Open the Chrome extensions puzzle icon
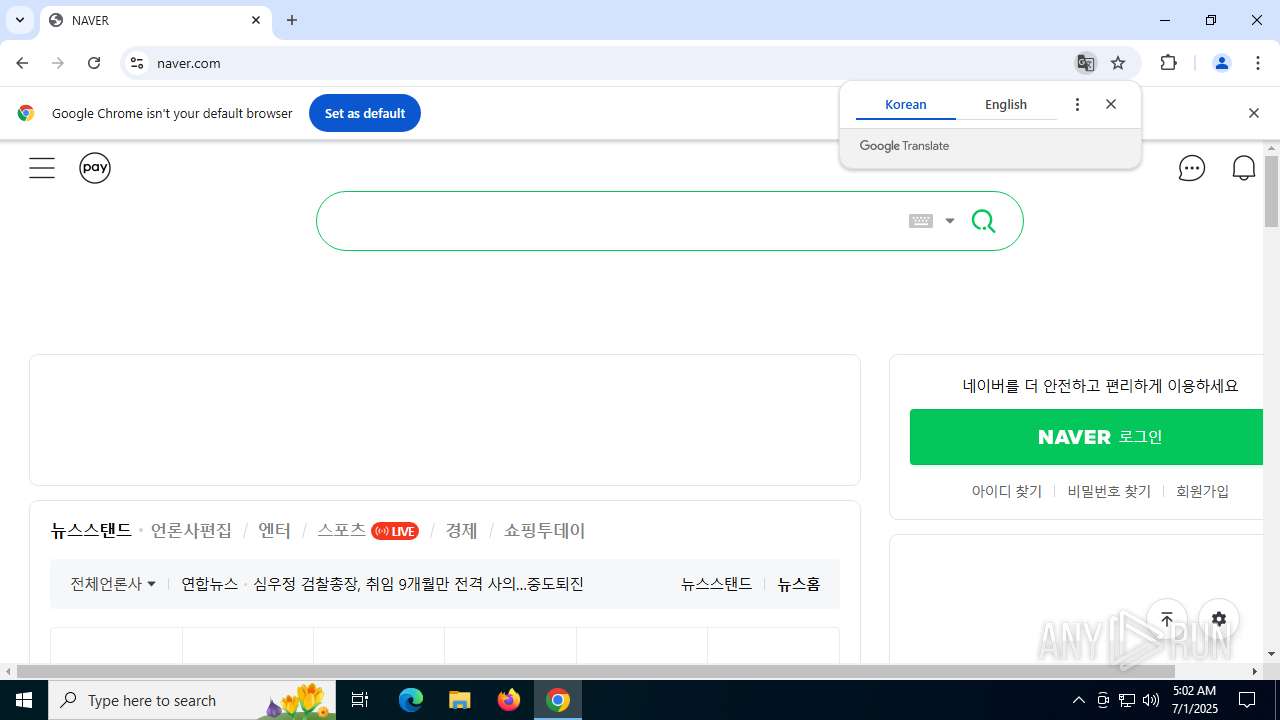This screenshot has width=1280, height=720. tap(1168, 63)
